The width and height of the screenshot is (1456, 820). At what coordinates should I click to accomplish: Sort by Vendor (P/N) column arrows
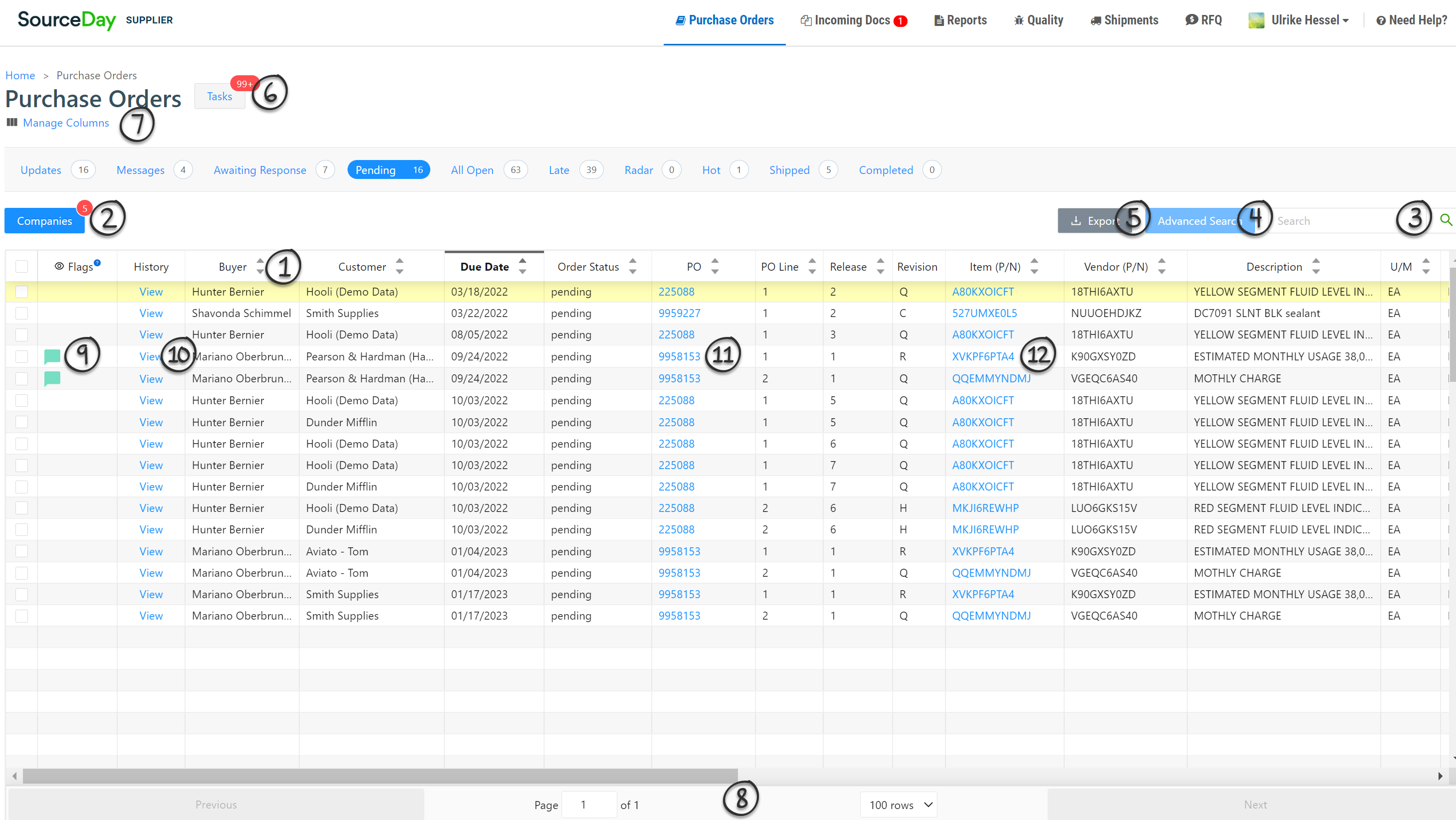(x=1161, y=266)
